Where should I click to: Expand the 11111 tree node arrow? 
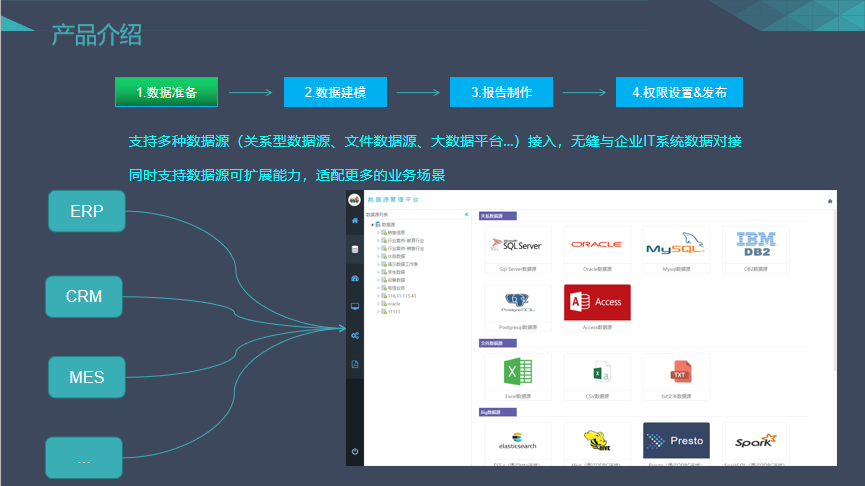pos(378,312)
